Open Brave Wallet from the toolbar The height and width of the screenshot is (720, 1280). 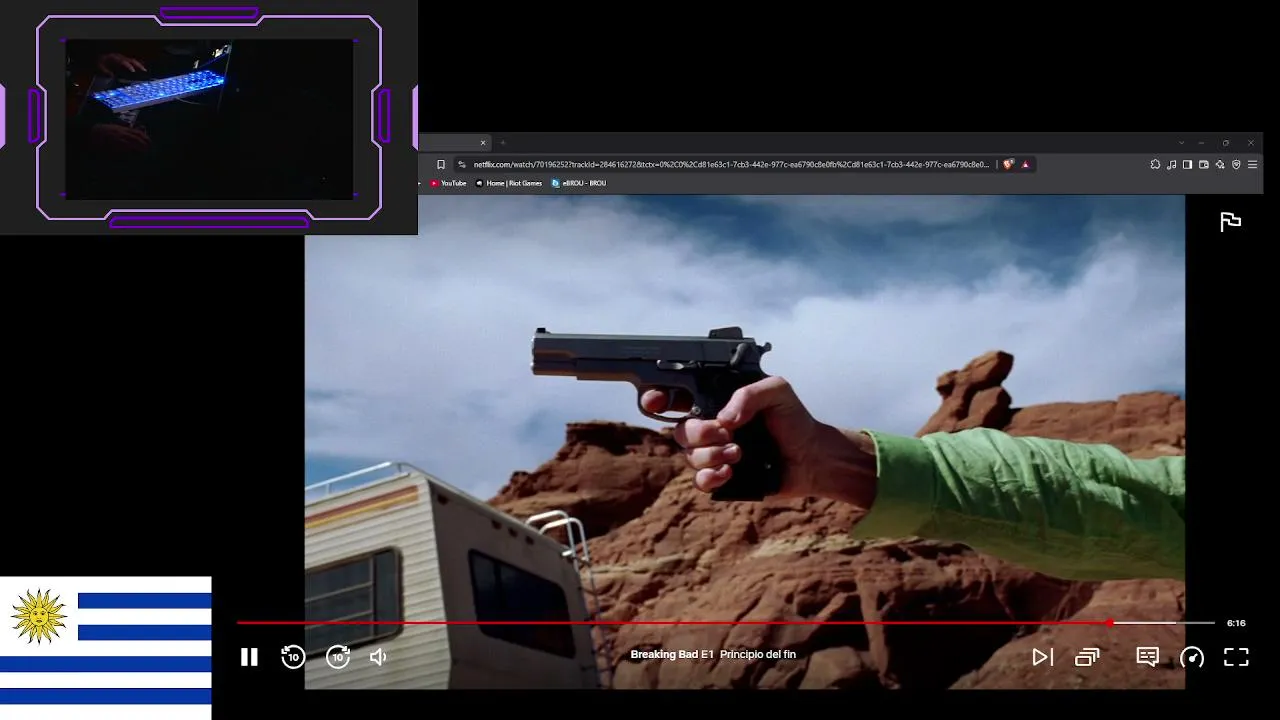[x=1203, y=165]
